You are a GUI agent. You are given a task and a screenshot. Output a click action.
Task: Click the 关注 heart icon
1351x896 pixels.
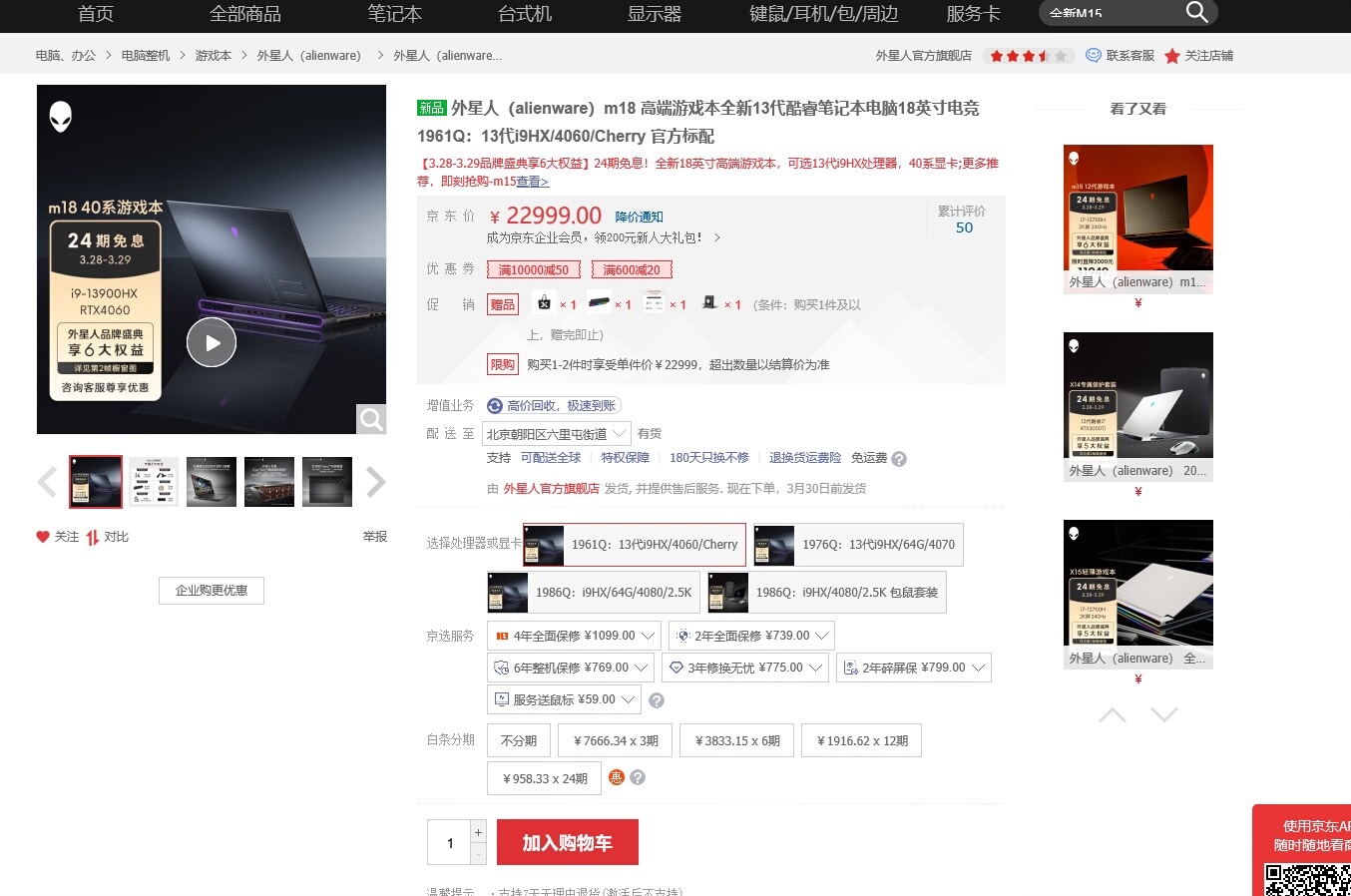click(43, 537)
